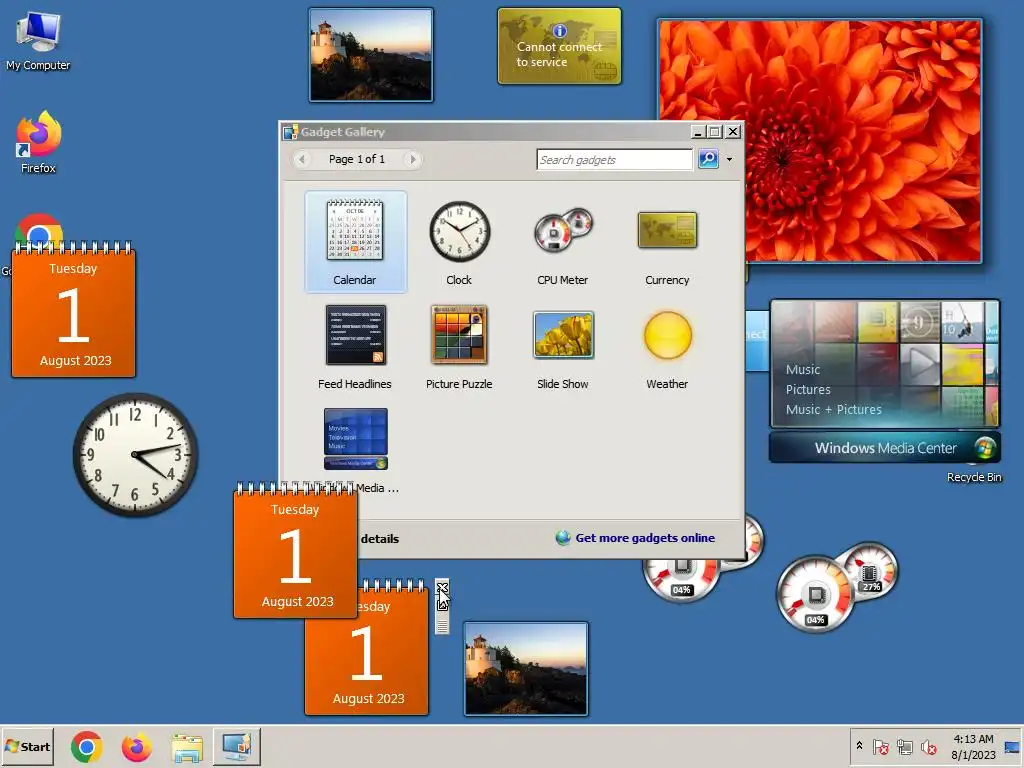Click the Windows Media Center banner button

[885, 448]
